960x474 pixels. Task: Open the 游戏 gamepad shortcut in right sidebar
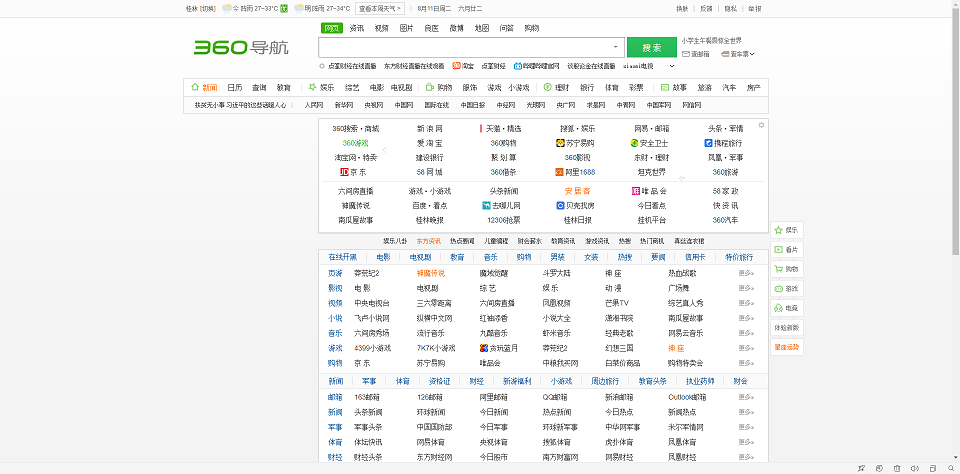pyautogui.click(x=787, y=288)
